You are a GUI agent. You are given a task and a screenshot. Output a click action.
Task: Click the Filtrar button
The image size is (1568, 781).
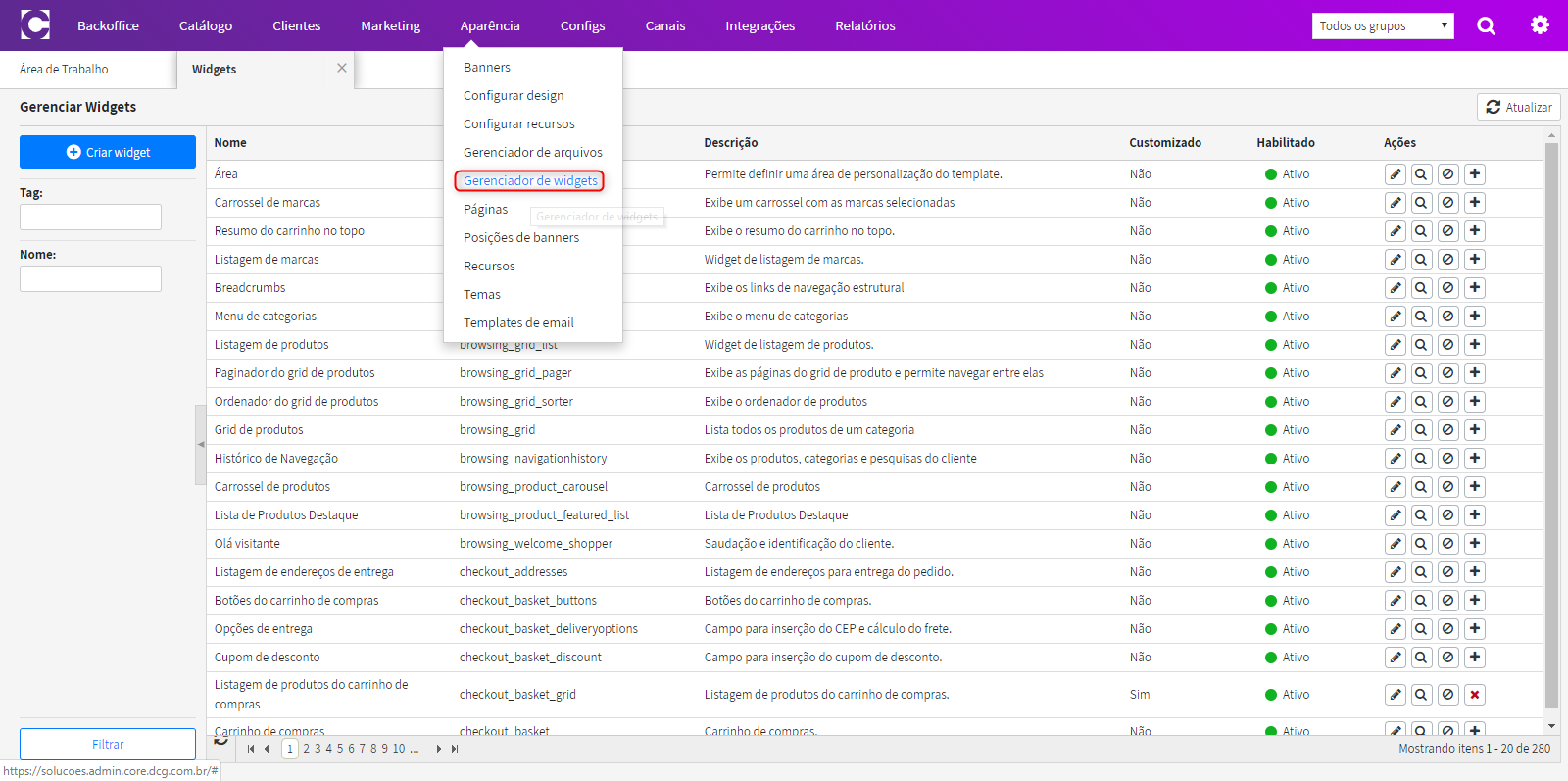(x=108, y=744)
